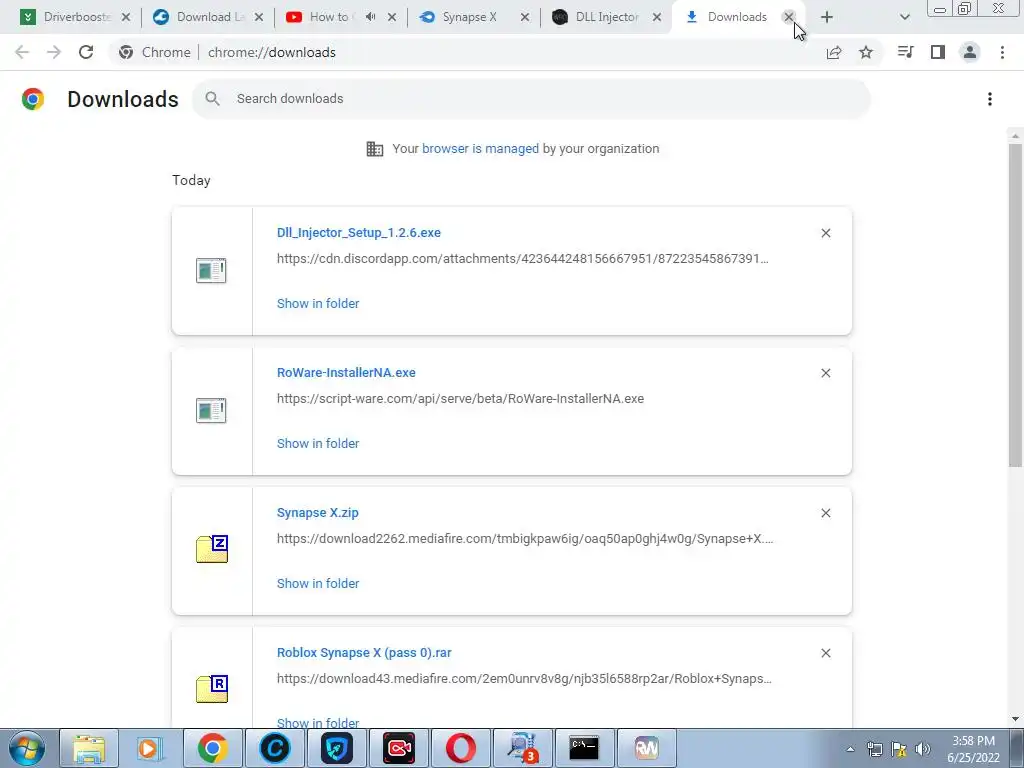Image resolution: width=1024 pixels, height=768 pixels.
Task: Remove RoWare-InstallerNA.exe from the list
Action: pyautogui.click(x=825, y=373)
